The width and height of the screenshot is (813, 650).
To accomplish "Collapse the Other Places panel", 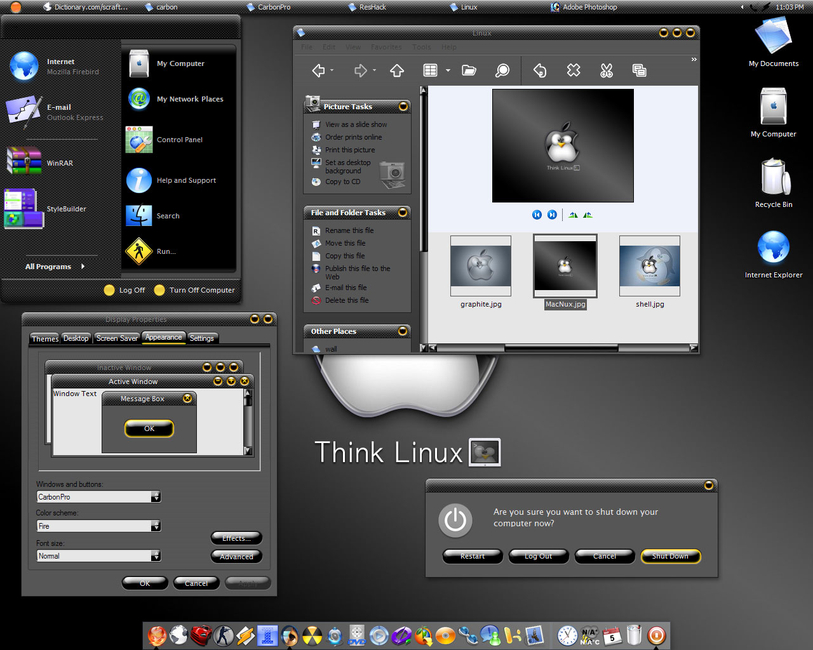I will coord(402,331).
